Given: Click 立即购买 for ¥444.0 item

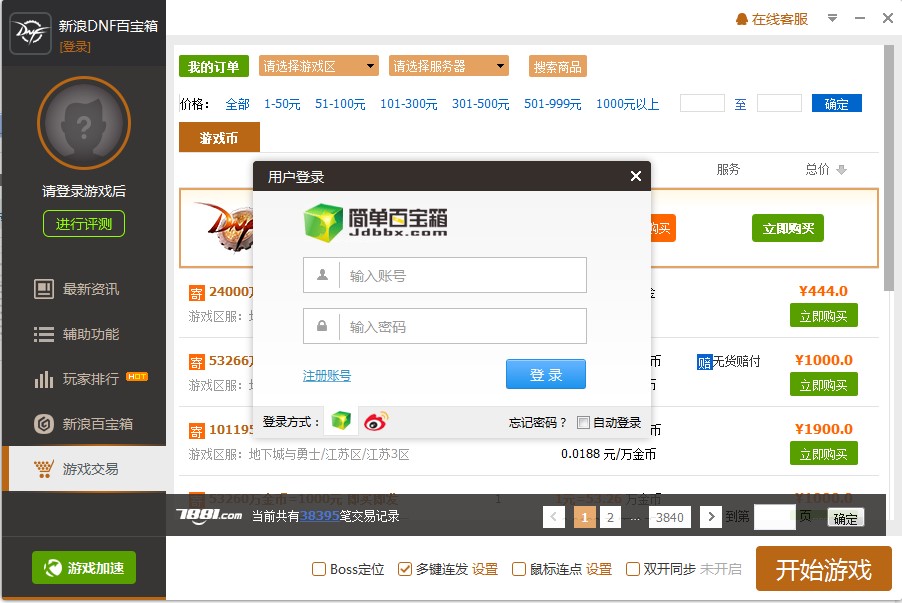Looking at the screenshot, I should [824, 315].
